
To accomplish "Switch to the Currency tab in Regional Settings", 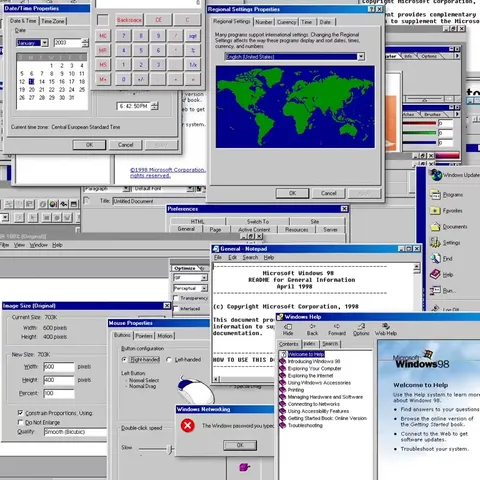I will click(286, 22).
